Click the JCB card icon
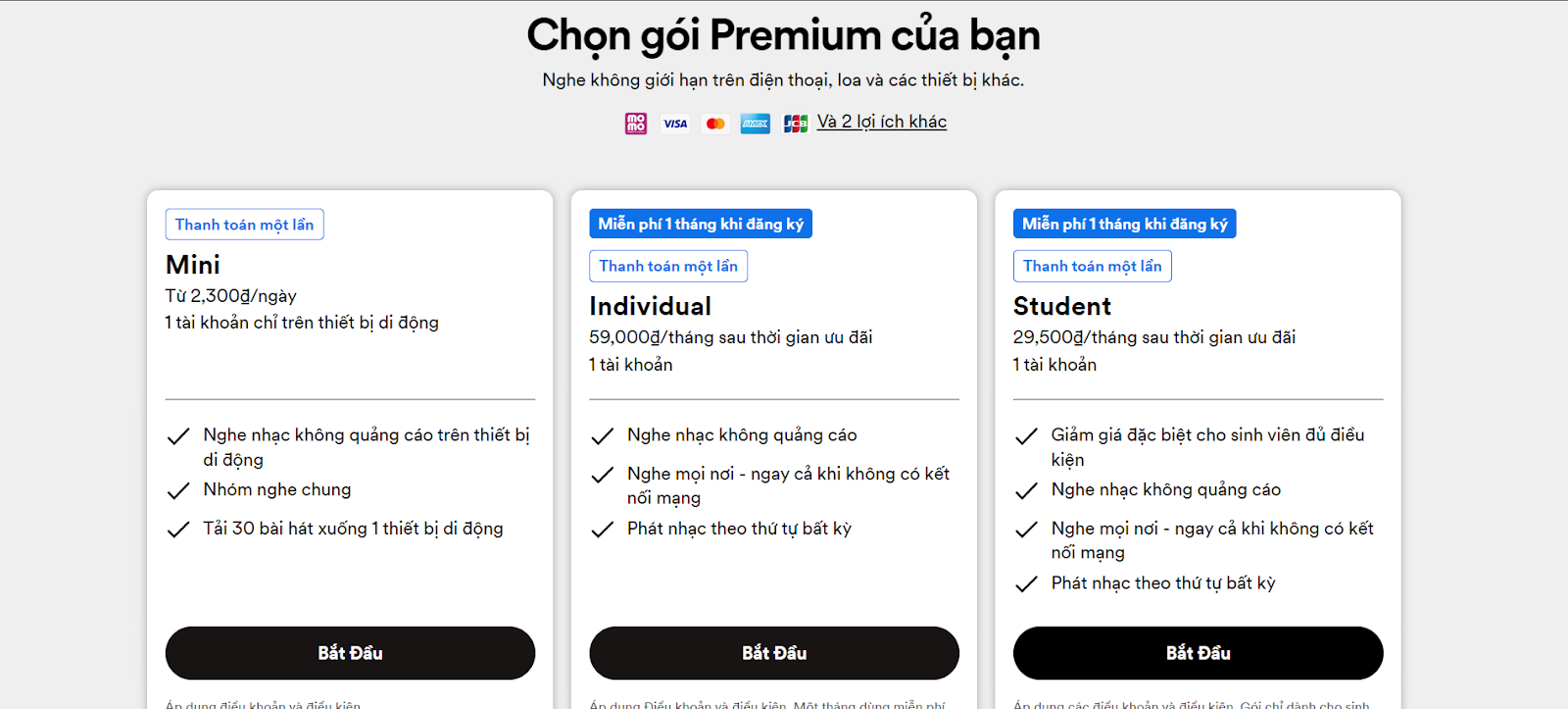Screen dimensions: 1568x709 [x=796, y=124]
